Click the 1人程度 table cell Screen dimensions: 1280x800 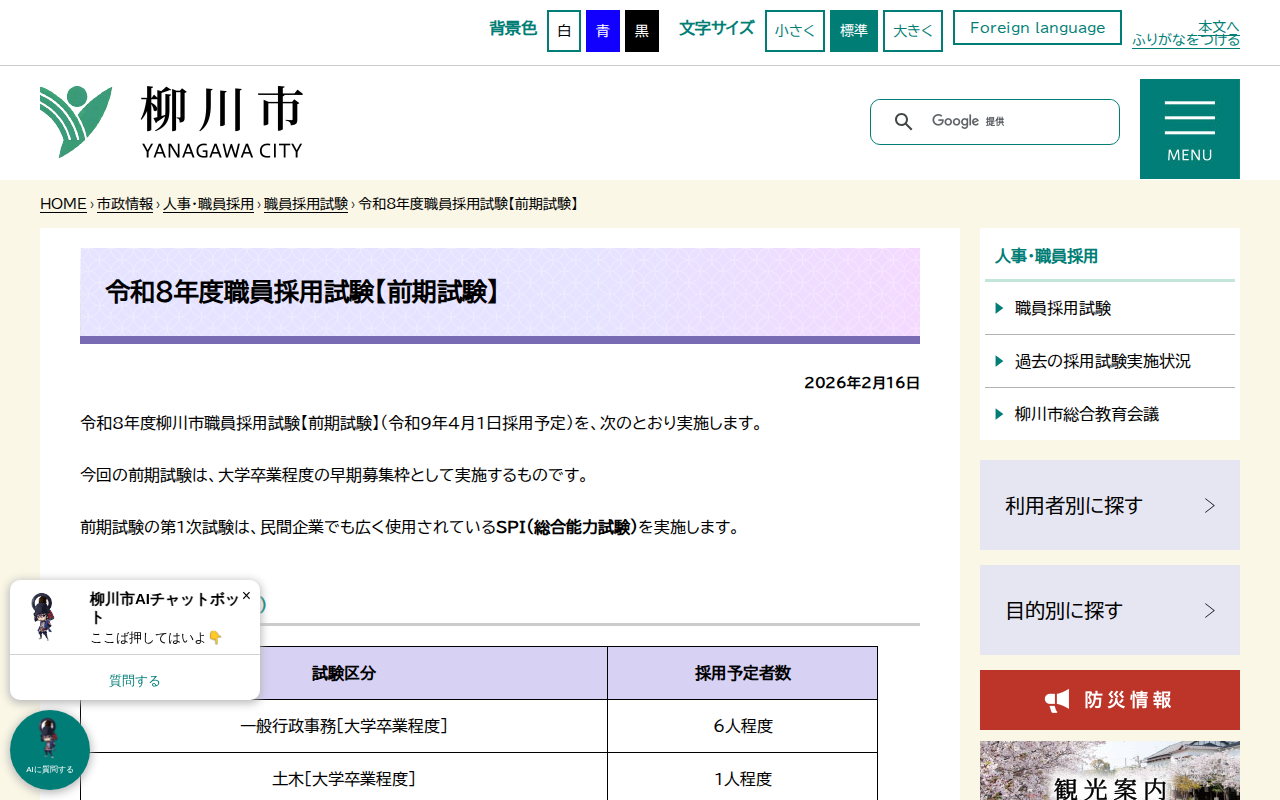[743, 778]
